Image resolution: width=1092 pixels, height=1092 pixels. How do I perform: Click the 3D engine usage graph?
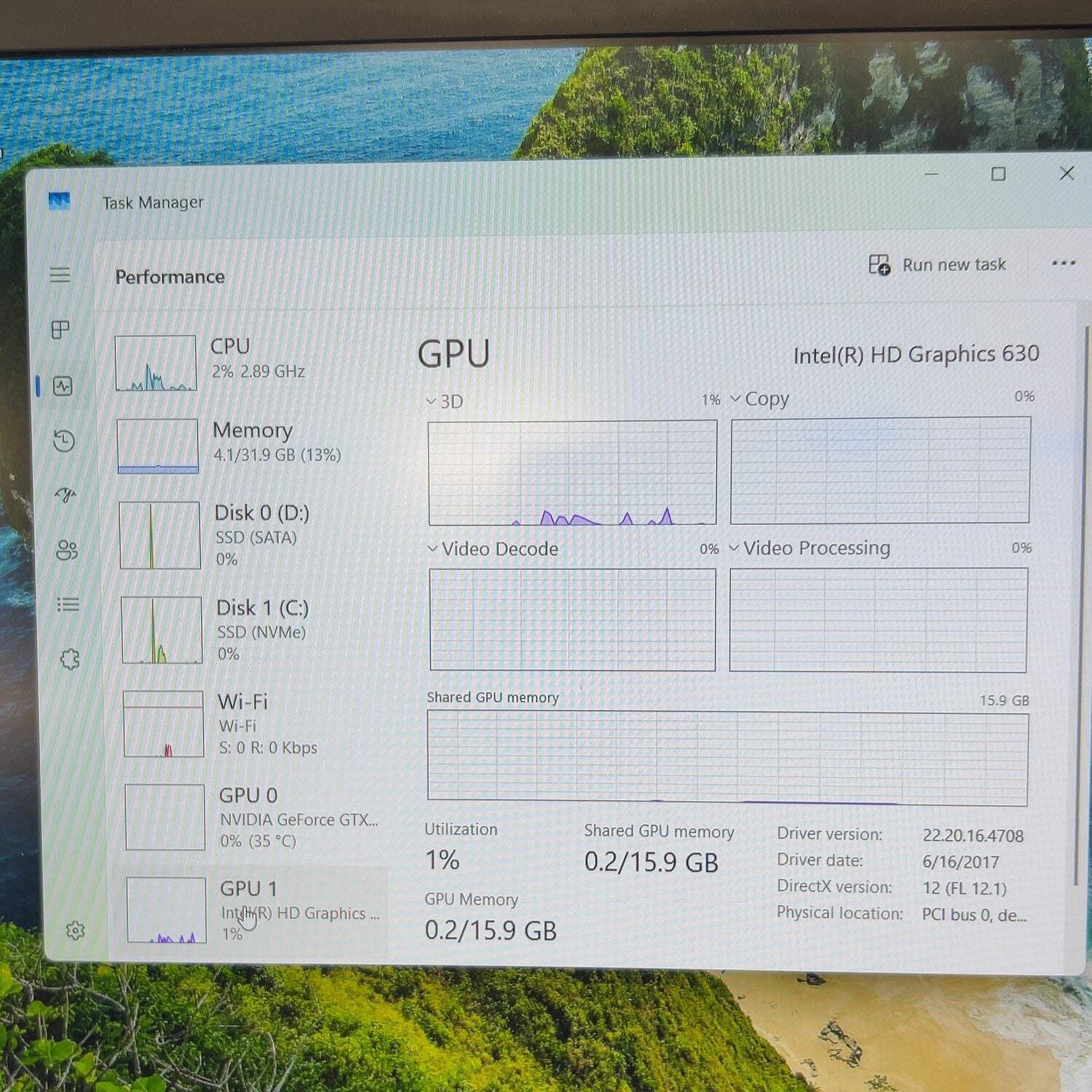[573, 472]
